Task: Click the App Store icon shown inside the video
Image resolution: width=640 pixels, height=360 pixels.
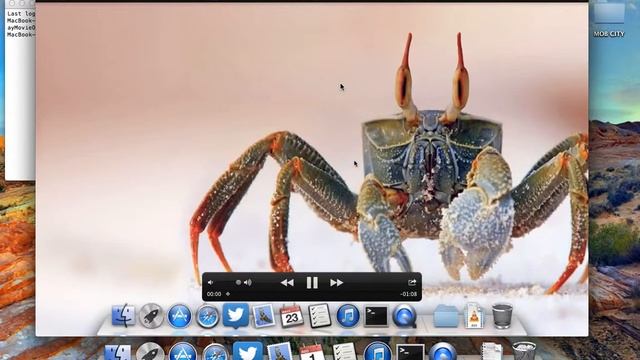Action: (x=179, y=316)
